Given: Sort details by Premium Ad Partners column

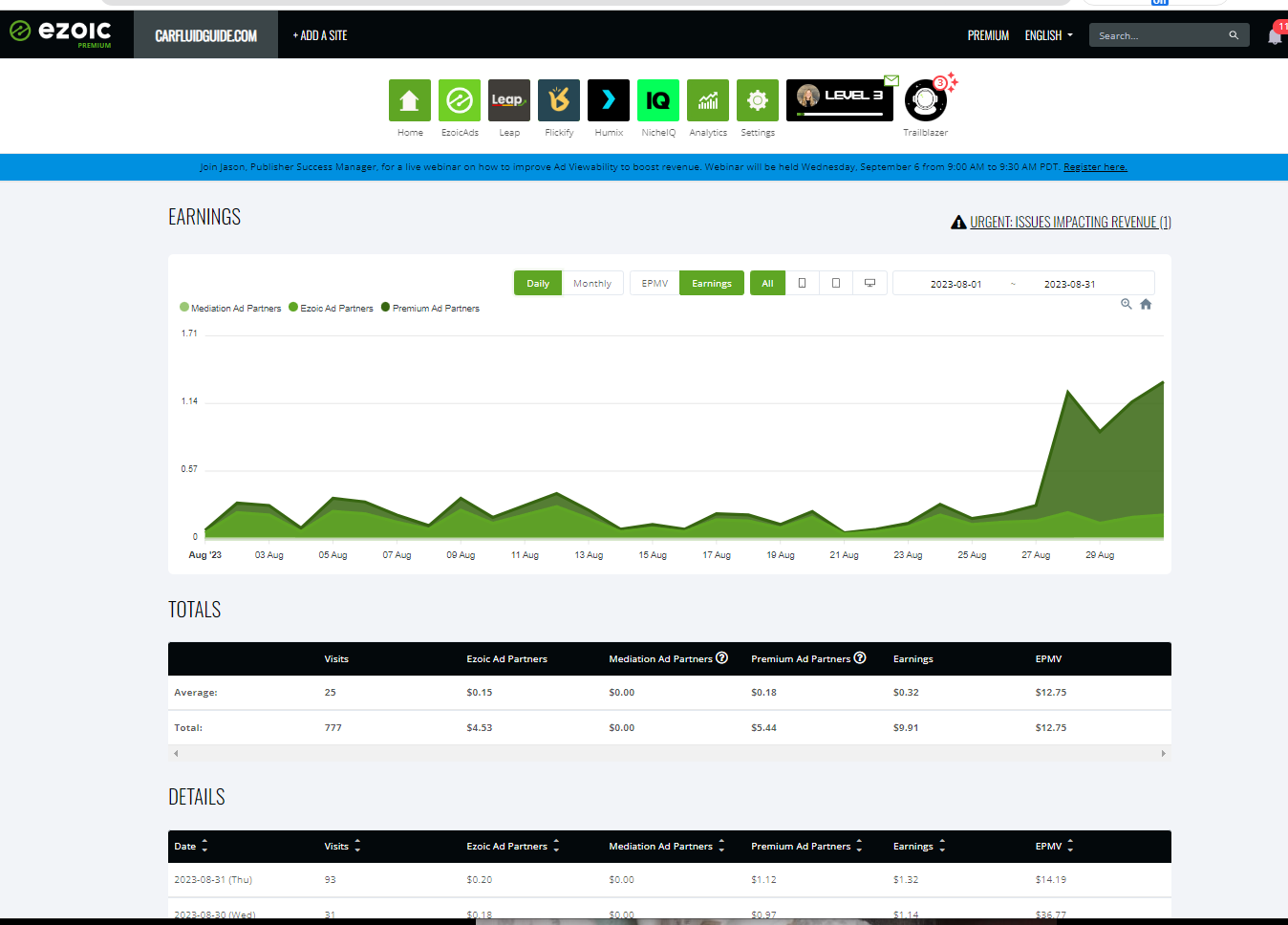Looking at the screenshot, I should [806, 846].
